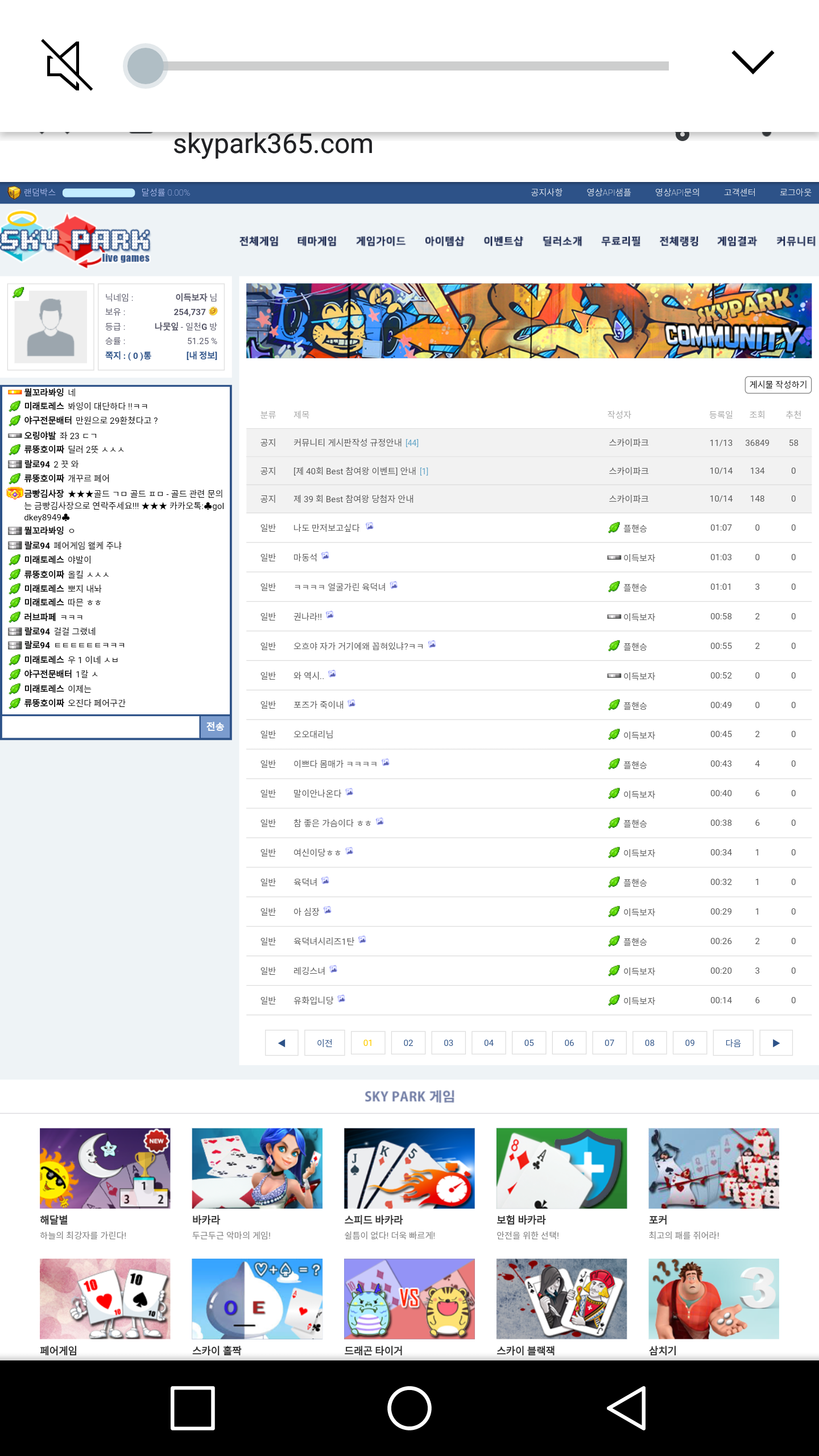Click the 게시물 작성하기 button
The width and height of the screenshot is (819, 1456).
point(778,384)
